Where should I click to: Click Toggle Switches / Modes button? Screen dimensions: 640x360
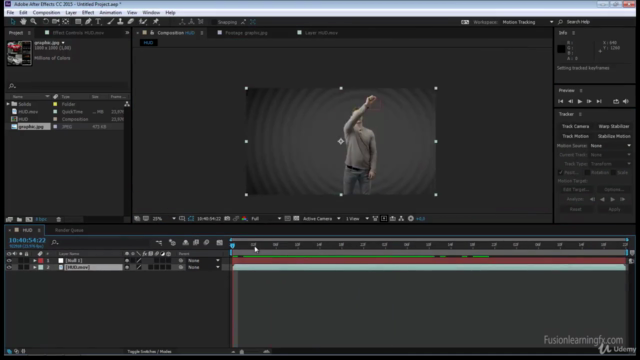pos(149,351)
